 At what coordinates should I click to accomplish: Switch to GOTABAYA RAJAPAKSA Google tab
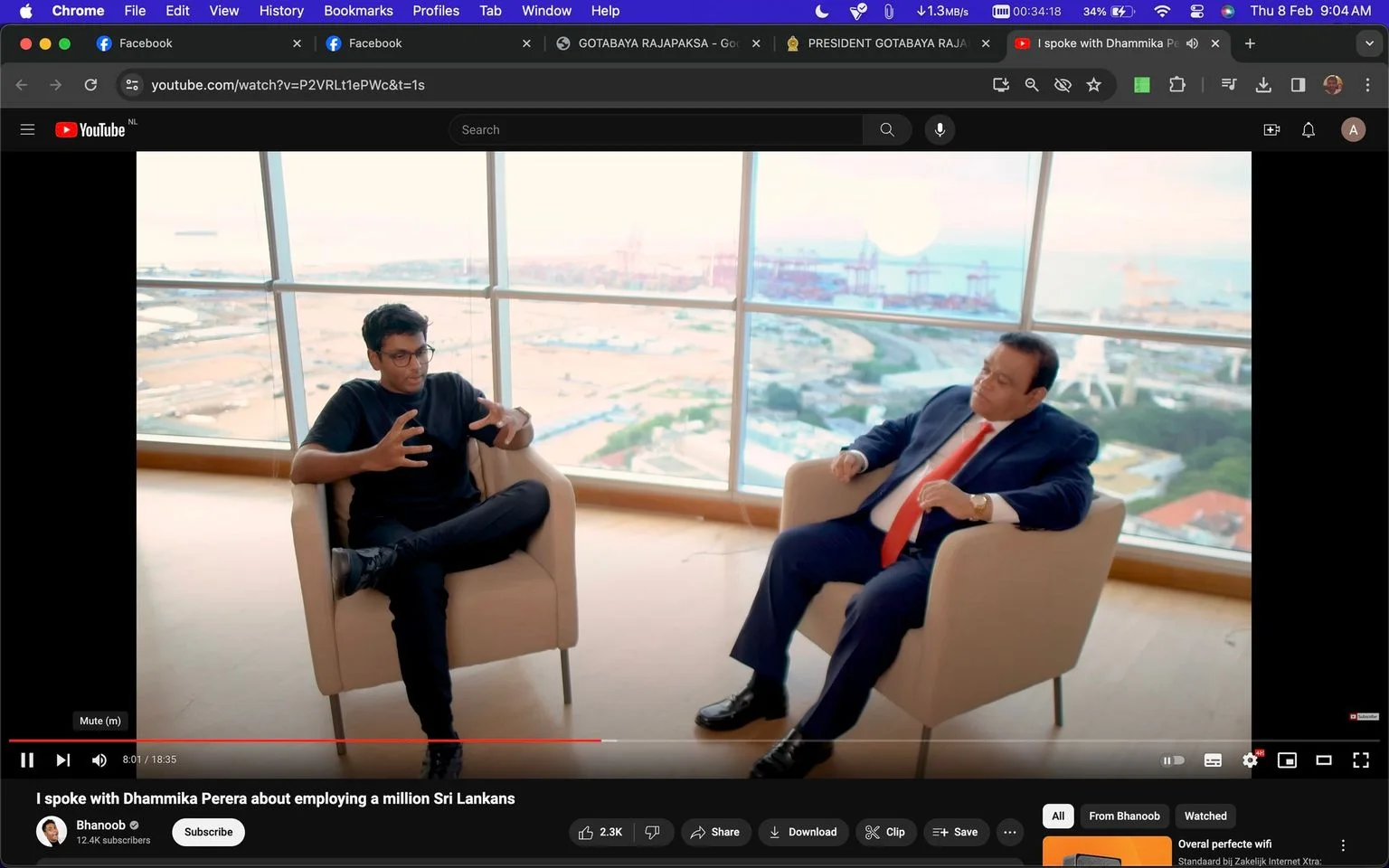click(x=658, y=43)
